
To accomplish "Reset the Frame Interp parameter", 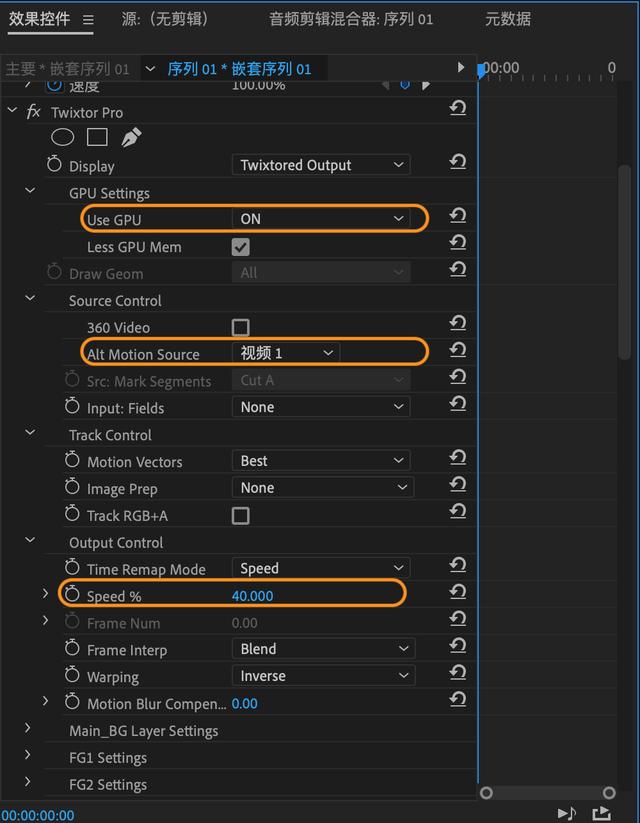I will [x=458, y=646].
